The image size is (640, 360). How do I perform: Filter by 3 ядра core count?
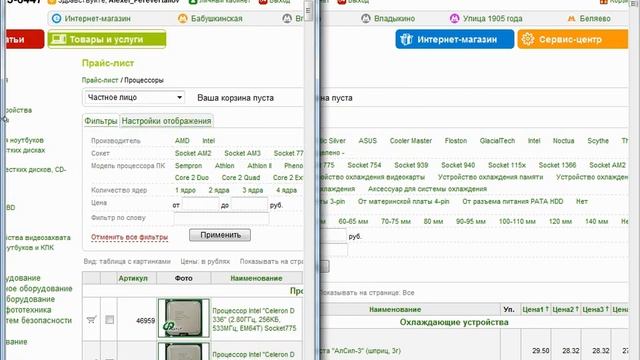click(253, 190)
